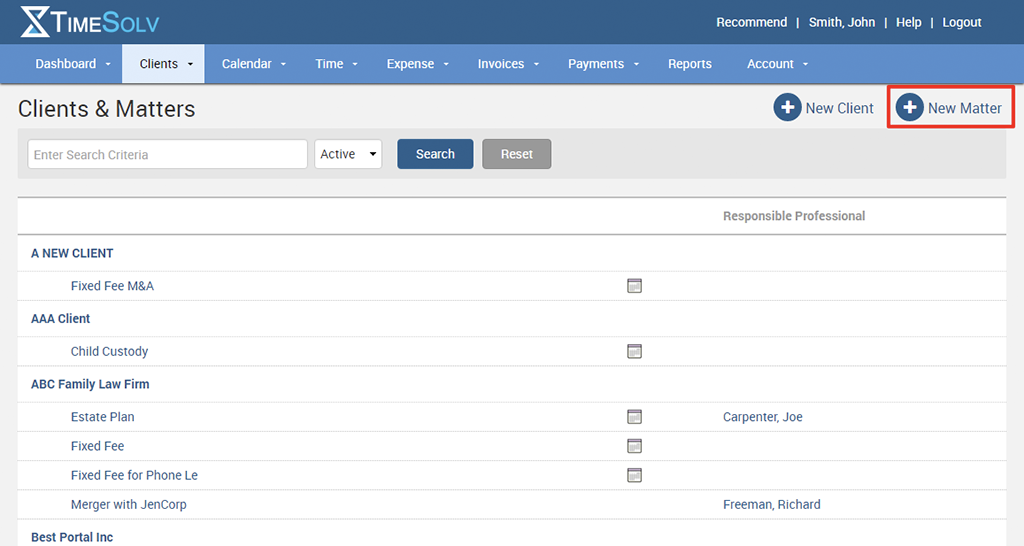
Task: Focus the Enter Search Criteria field
Action: tap(167, 154)
